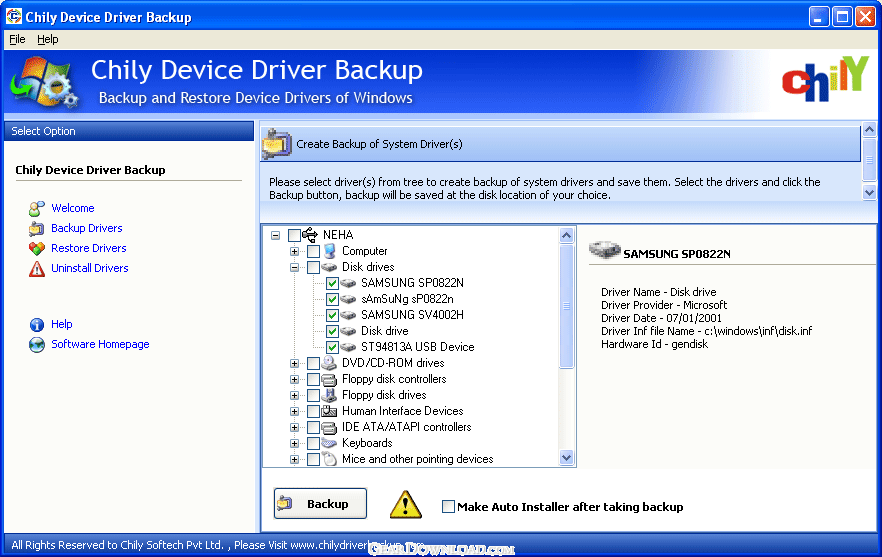Uncheck the SAMSUNG SV4002H checkbox
This screenshot has height=557, width=882.
pos(332,315)
